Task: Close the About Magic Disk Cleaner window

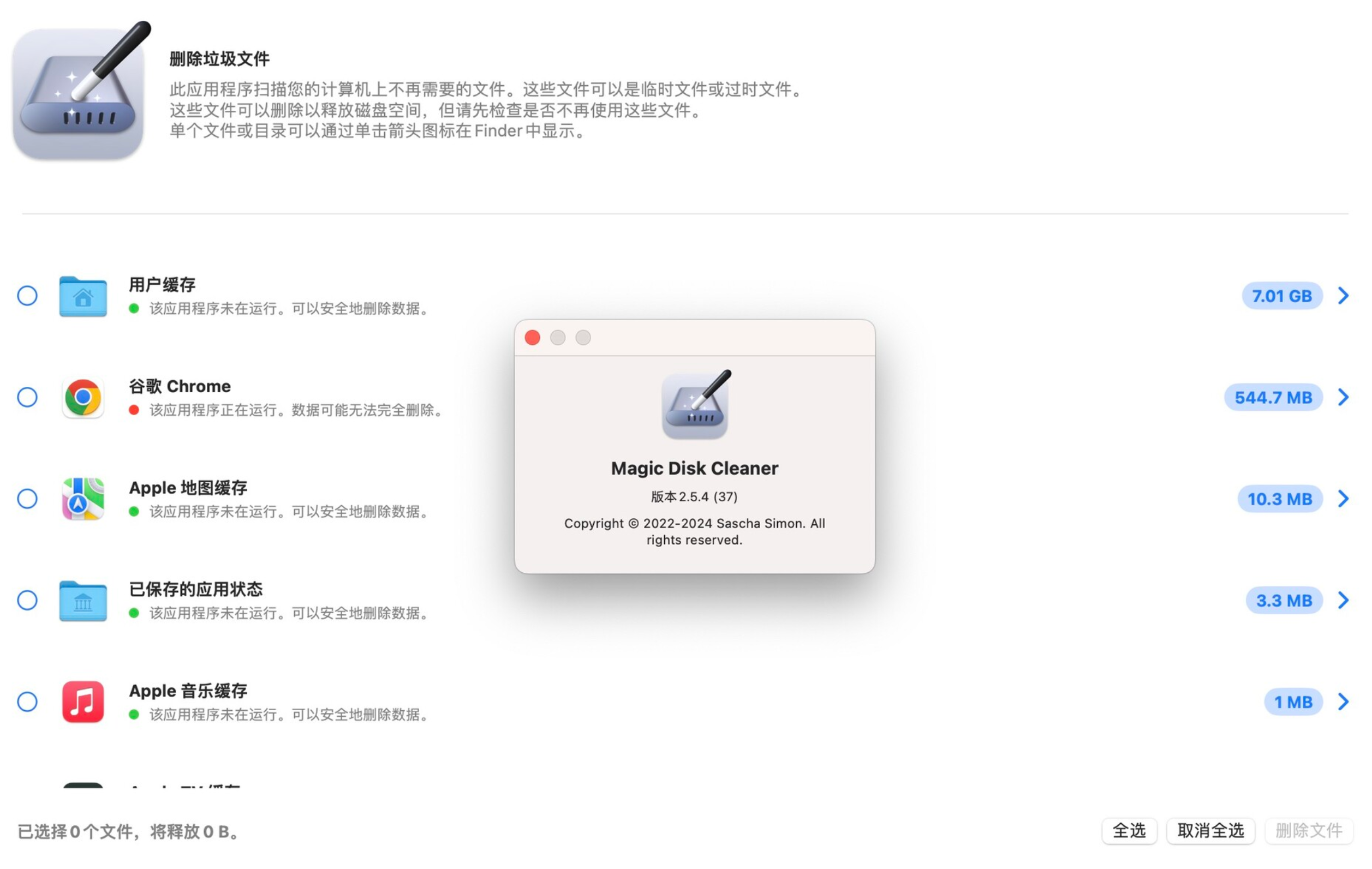Action: click(x=533, y=338)
